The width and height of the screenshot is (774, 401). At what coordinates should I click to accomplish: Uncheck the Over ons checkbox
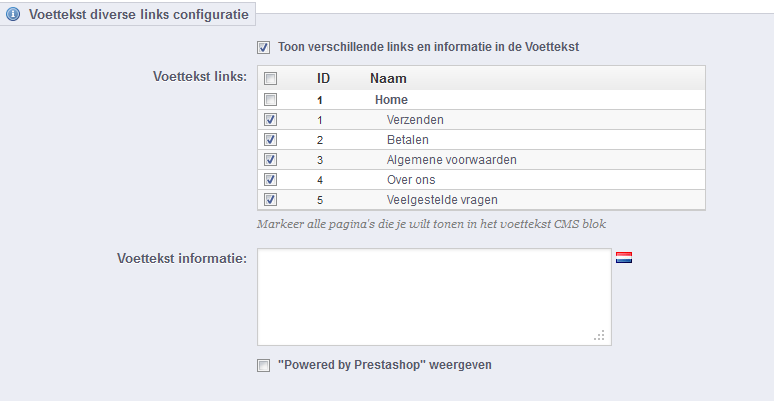[270, 180]
